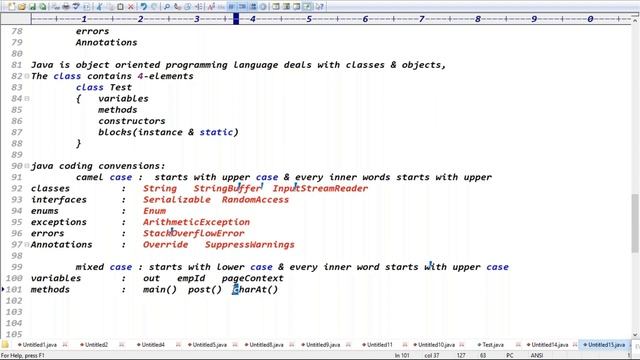
Task: Paste with the clipboard icon
Action: 120,7
